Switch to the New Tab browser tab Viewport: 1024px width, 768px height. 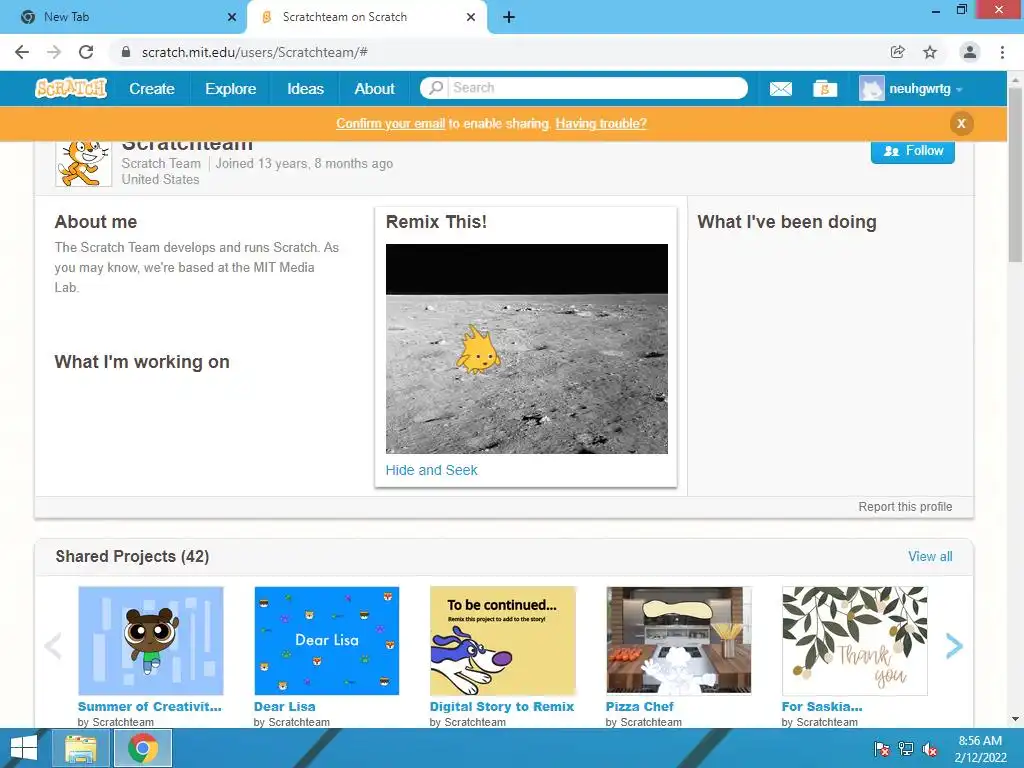[123, 17]
